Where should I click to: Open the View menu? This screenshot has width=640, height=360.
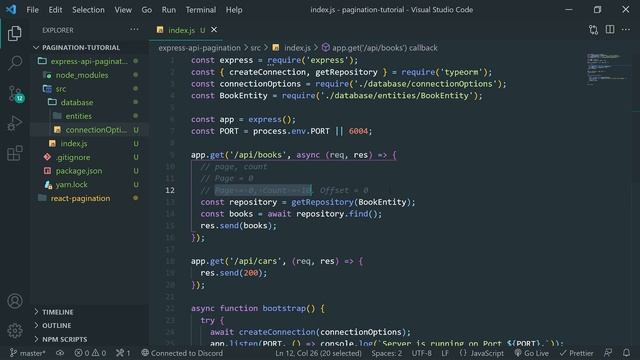123,9
